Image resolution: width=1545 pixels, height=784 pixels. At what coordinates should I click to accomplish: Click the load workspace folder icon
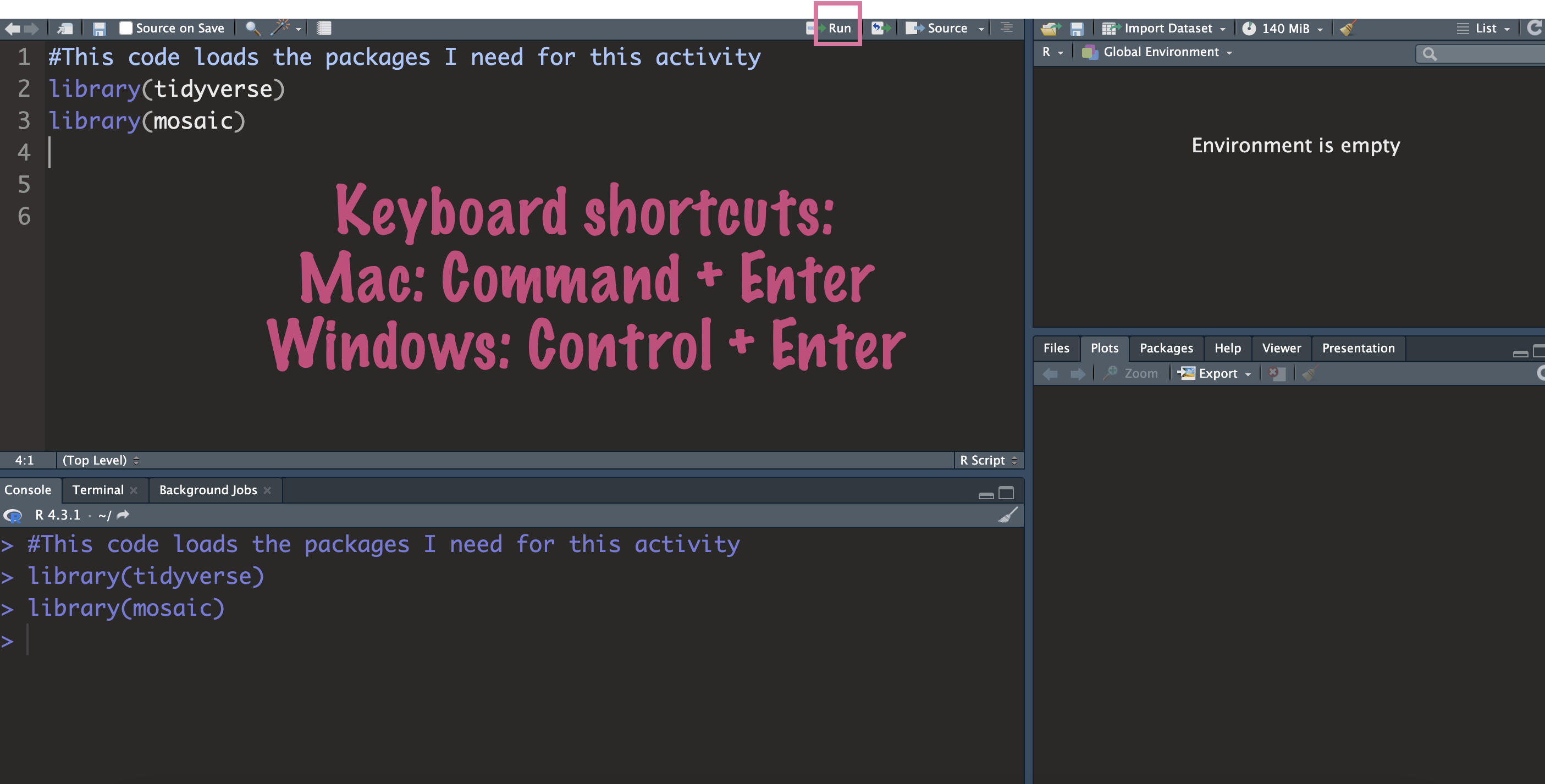[1050, 28]
